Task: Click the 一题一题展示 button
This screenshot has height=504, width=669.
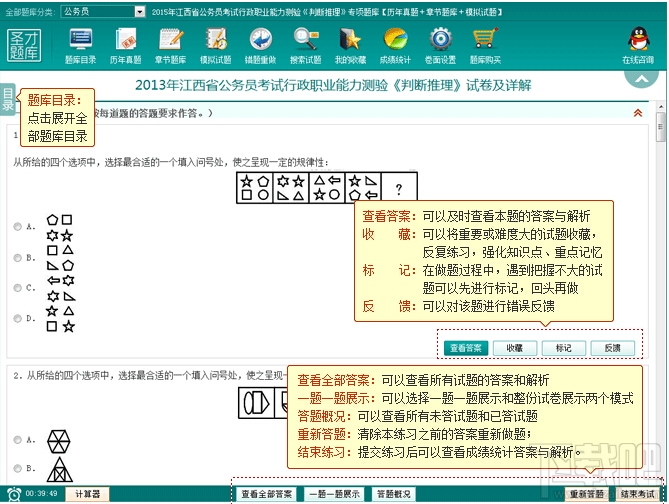Action: tap(334, 494)
